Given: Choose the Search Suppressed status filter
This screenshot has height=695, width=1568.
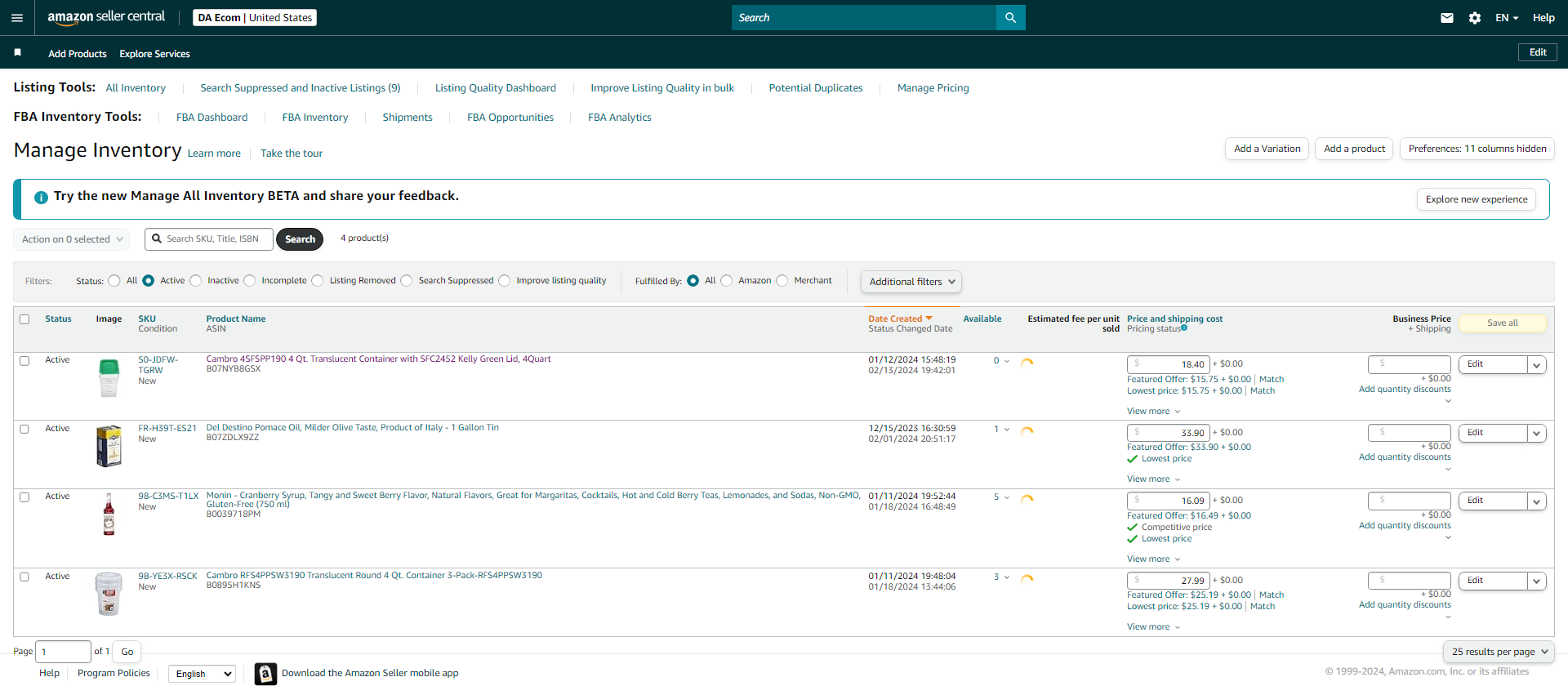Looking at the screenshot, I should pos(407,281).
